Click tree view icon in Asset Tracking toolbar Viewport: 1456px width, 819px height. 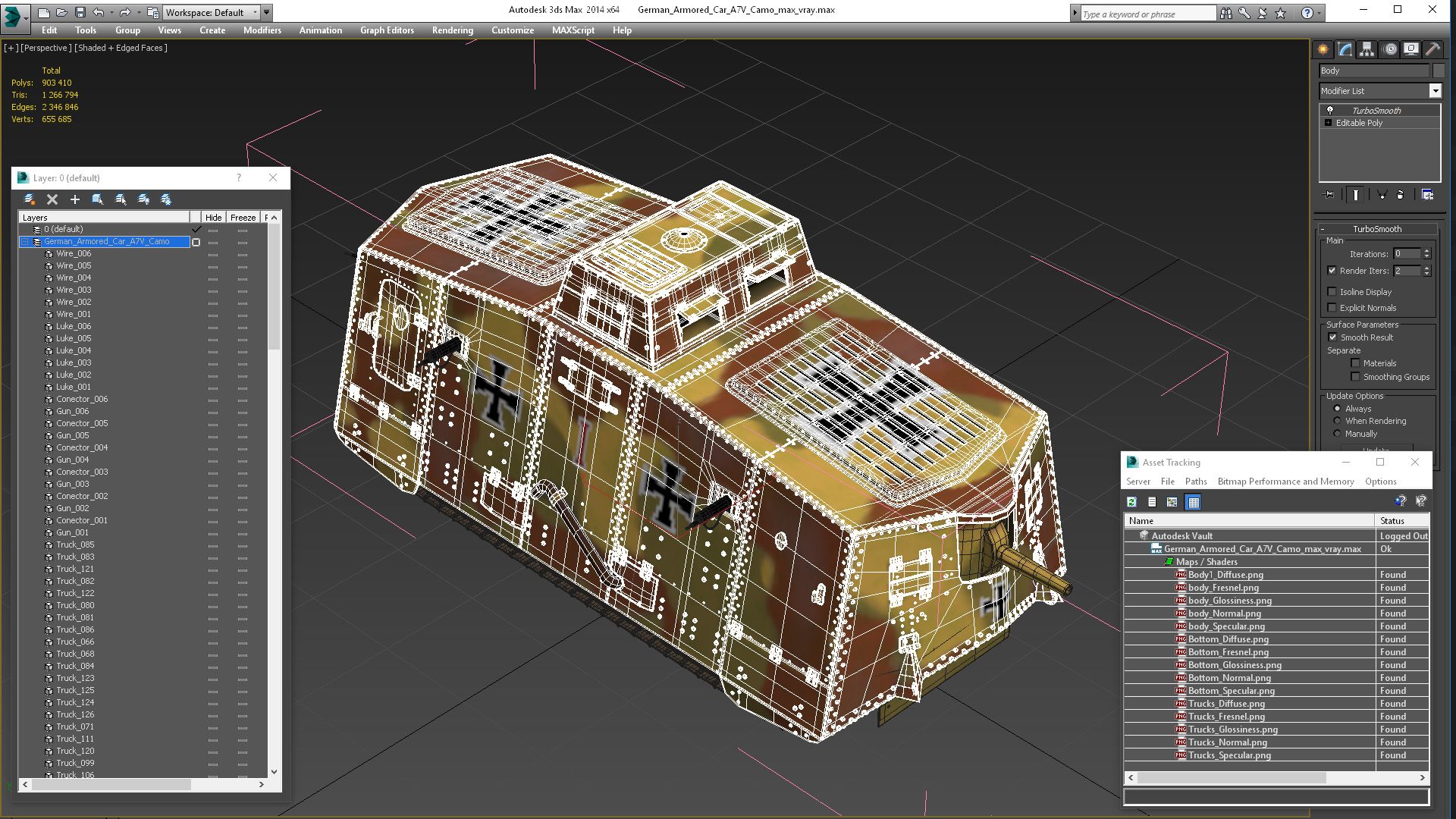coord(1172,502)
